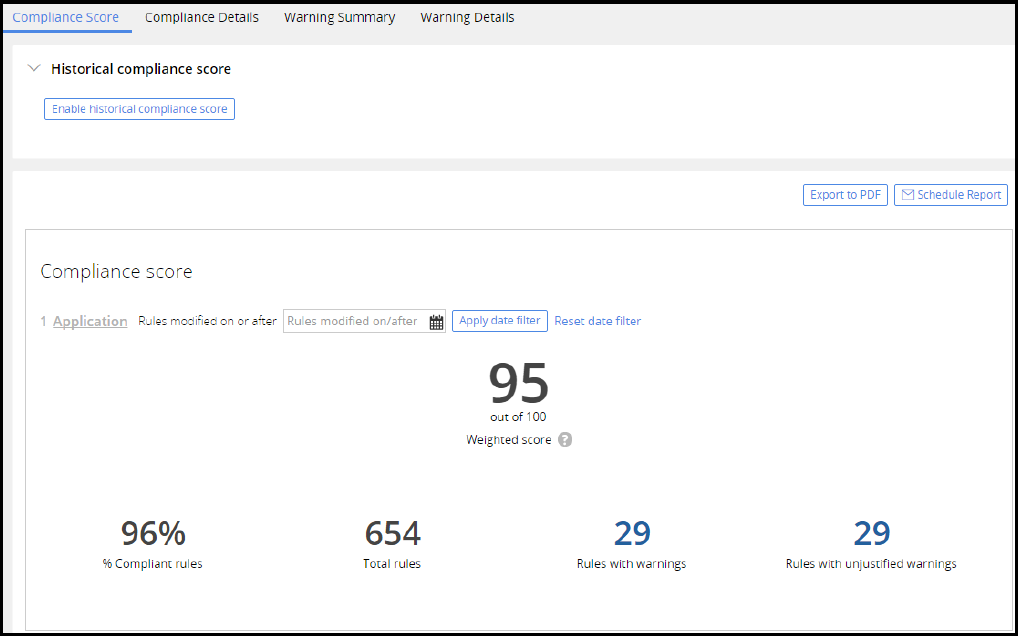Open the Application link
1018x636 pixels.
[90, 321]
